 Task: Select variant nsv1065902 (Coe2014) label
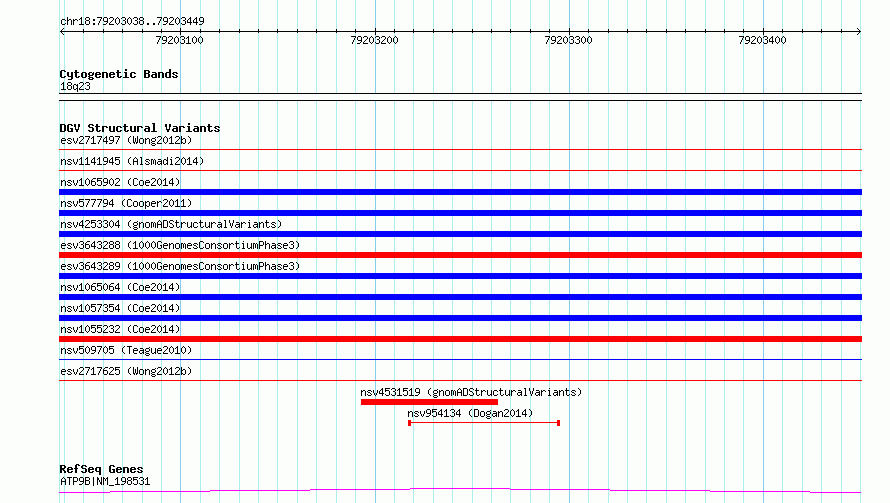[120, 182]
